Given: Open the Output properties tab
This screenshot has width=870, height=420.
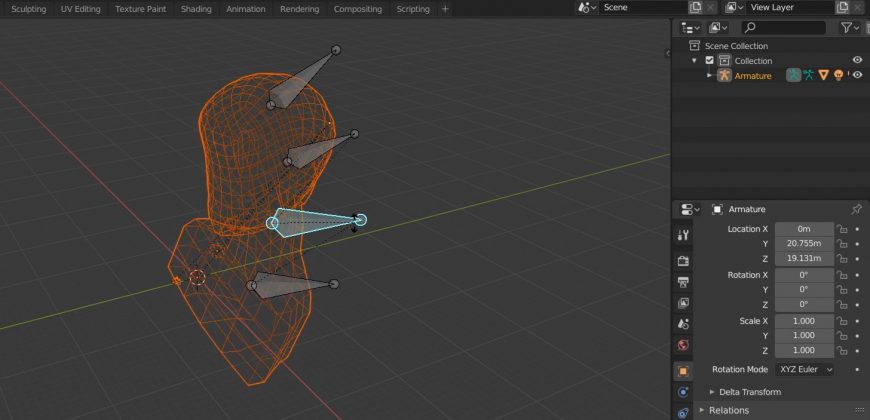Looking at the screenshot, I should 683,282.
